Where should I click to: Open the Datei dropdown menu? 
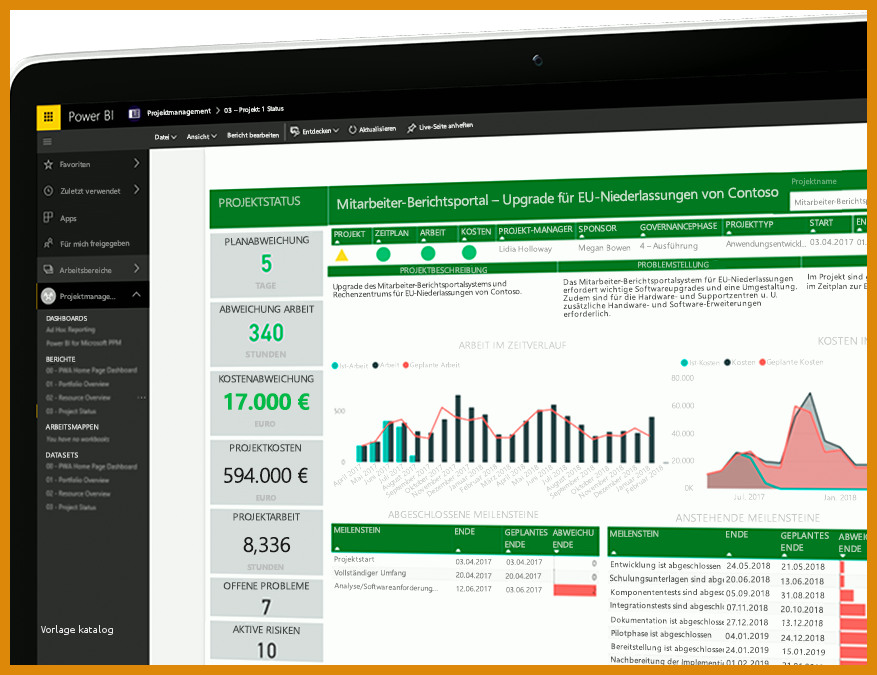165,137
